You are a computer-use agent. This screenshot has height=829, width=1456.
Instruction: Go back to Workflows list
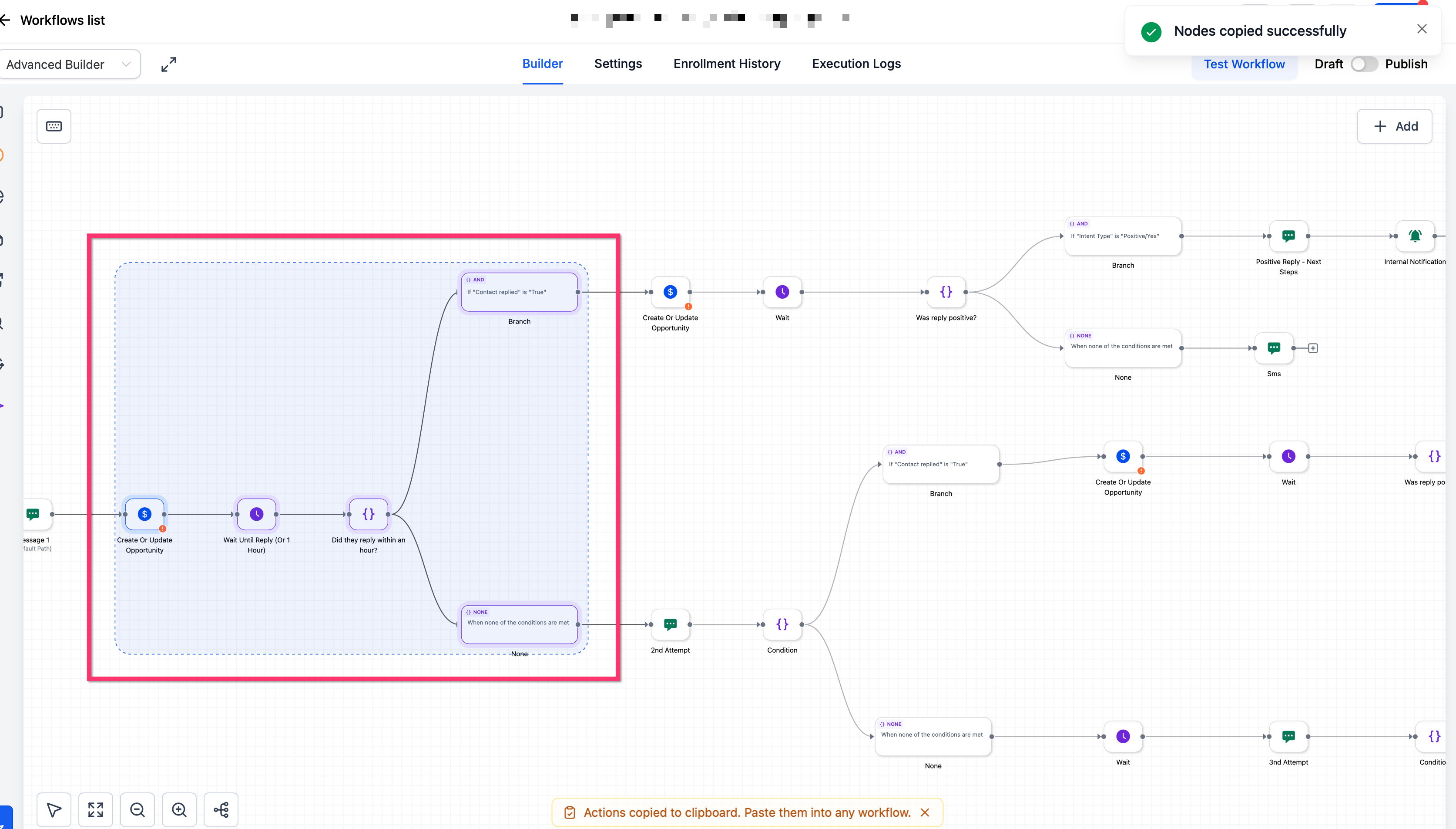52,20
